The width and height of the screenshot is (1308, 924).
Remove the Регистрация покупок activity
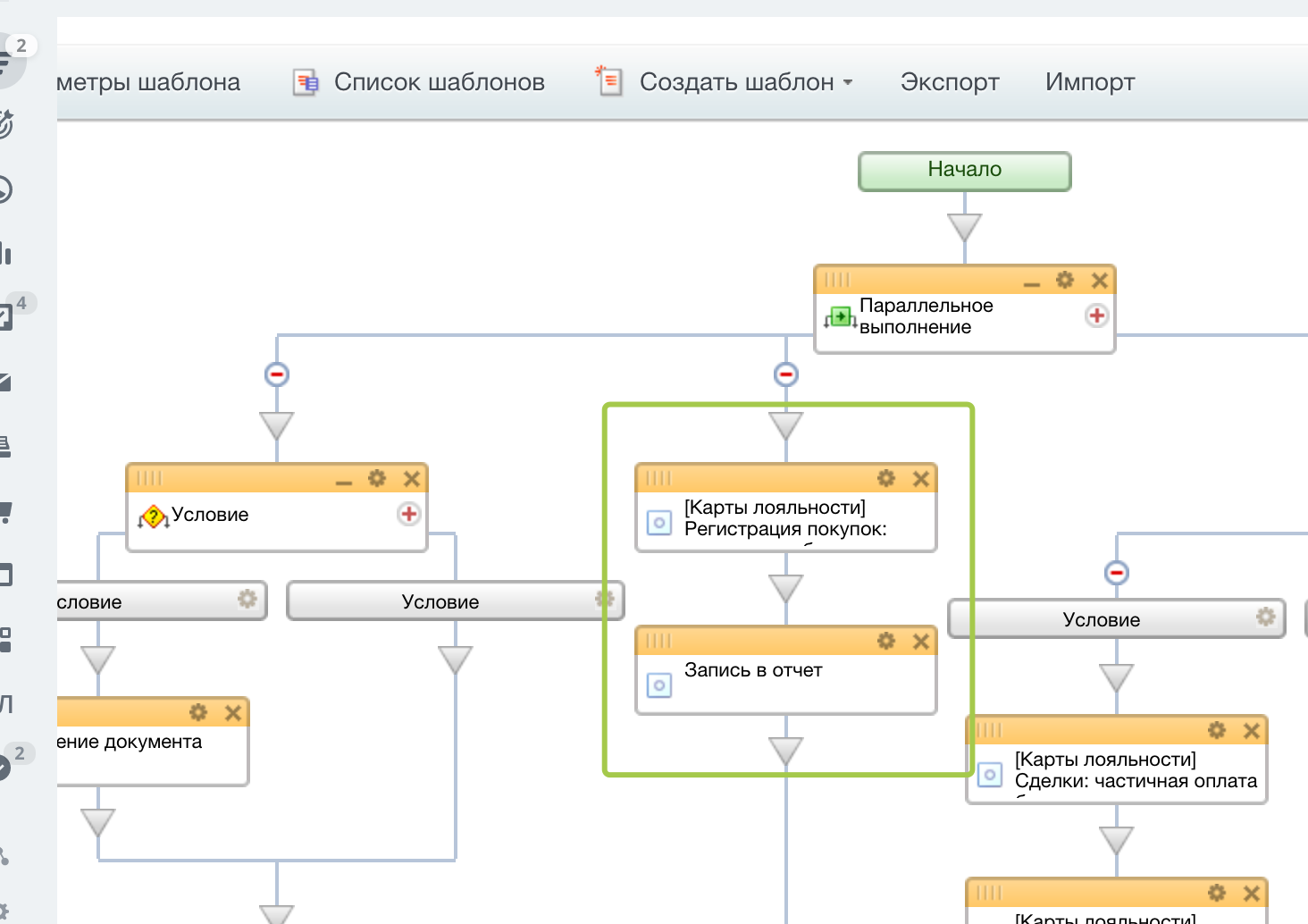(x=920, y=479)
